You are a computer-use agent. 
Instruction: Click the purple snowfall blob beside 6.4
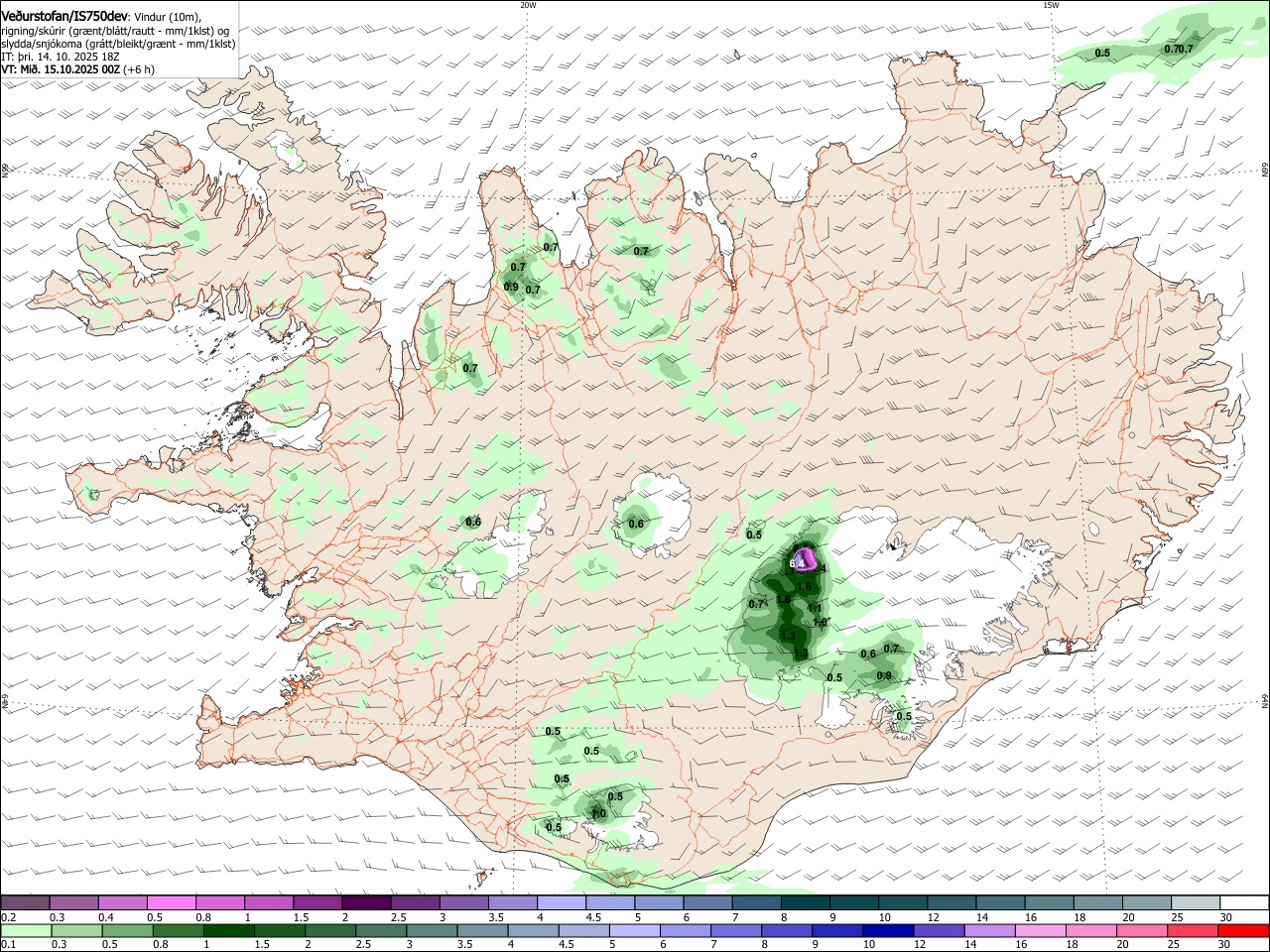(x=806, y=558)
